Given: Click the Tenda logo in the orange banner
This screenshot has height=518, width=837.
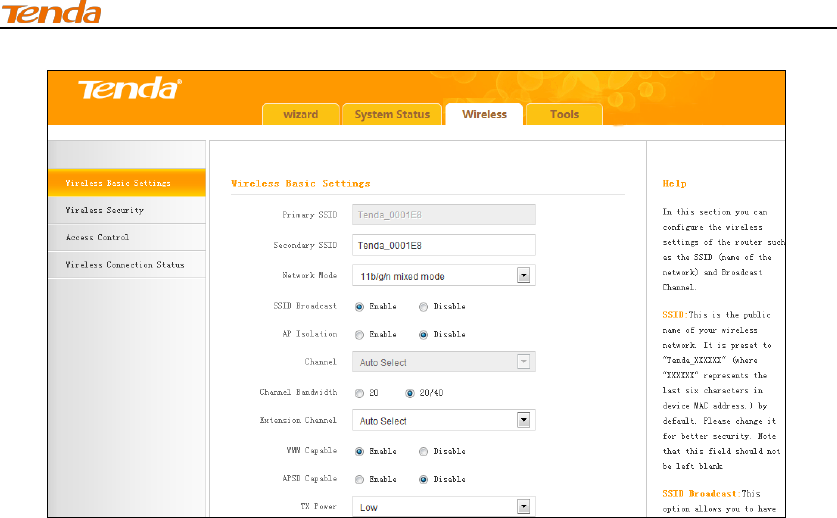Looking at the screenshot, I should pos(130,89).
